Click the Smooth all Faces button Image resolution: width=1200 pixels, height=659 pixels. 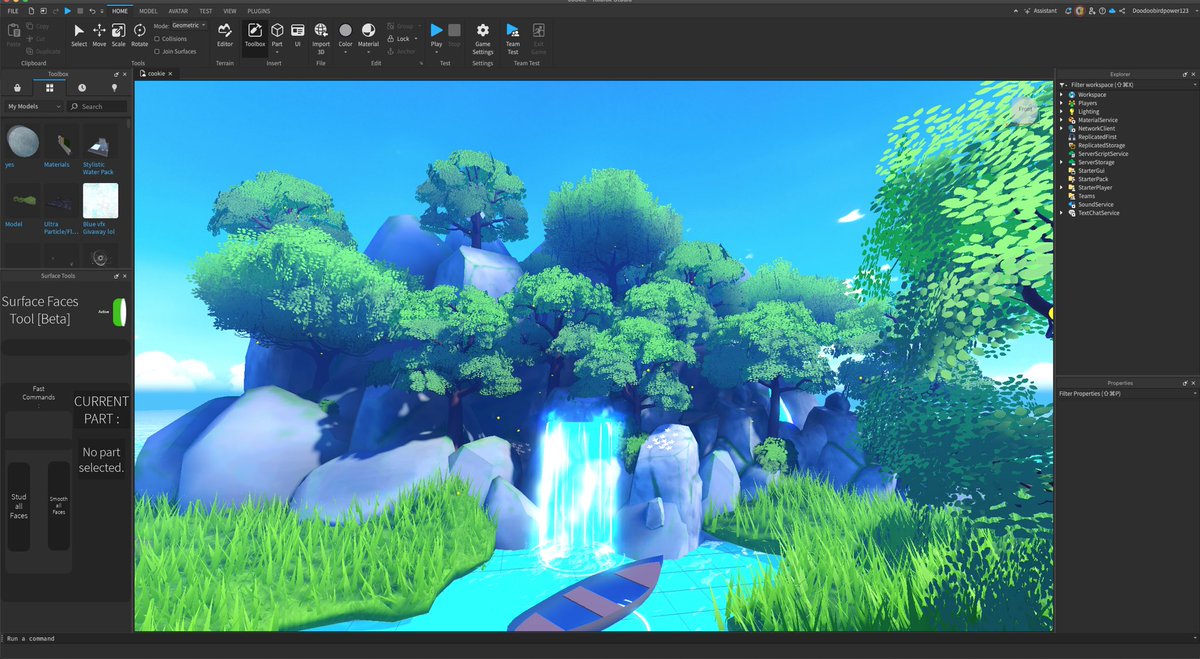pos(59,506)
